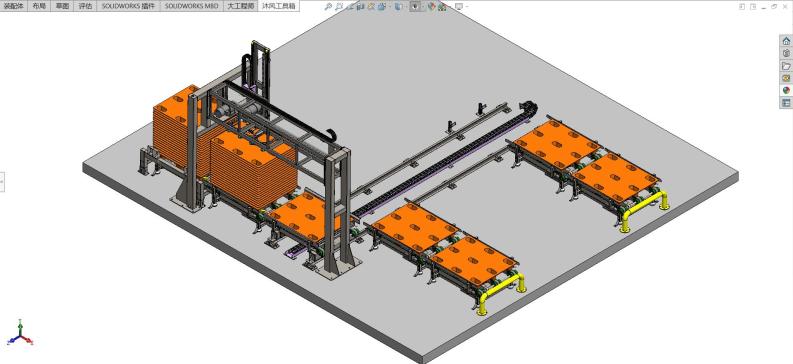Open Appearances color ball icon in task pane

(x=786, y=90)
